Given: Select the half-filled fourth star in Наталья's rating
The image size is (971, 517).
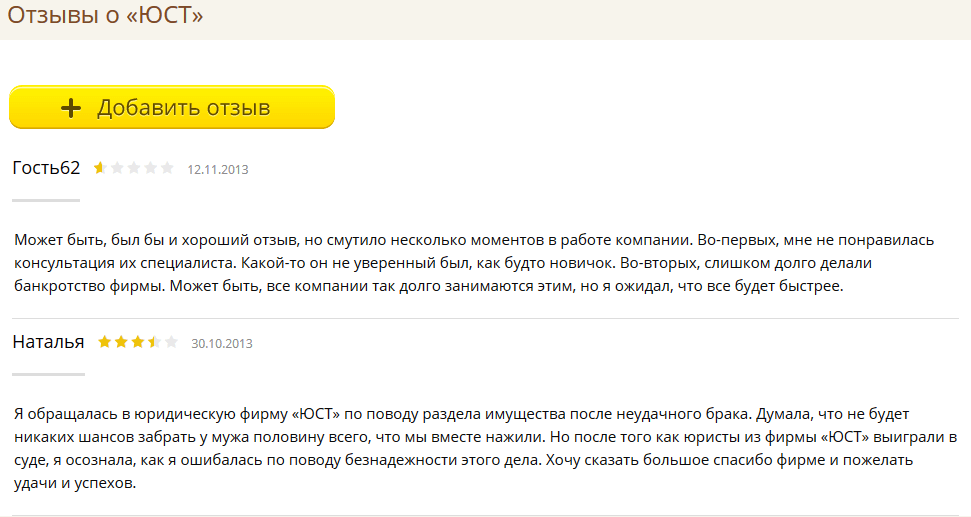Looking at the screenshot, I should tap(154, 342).
